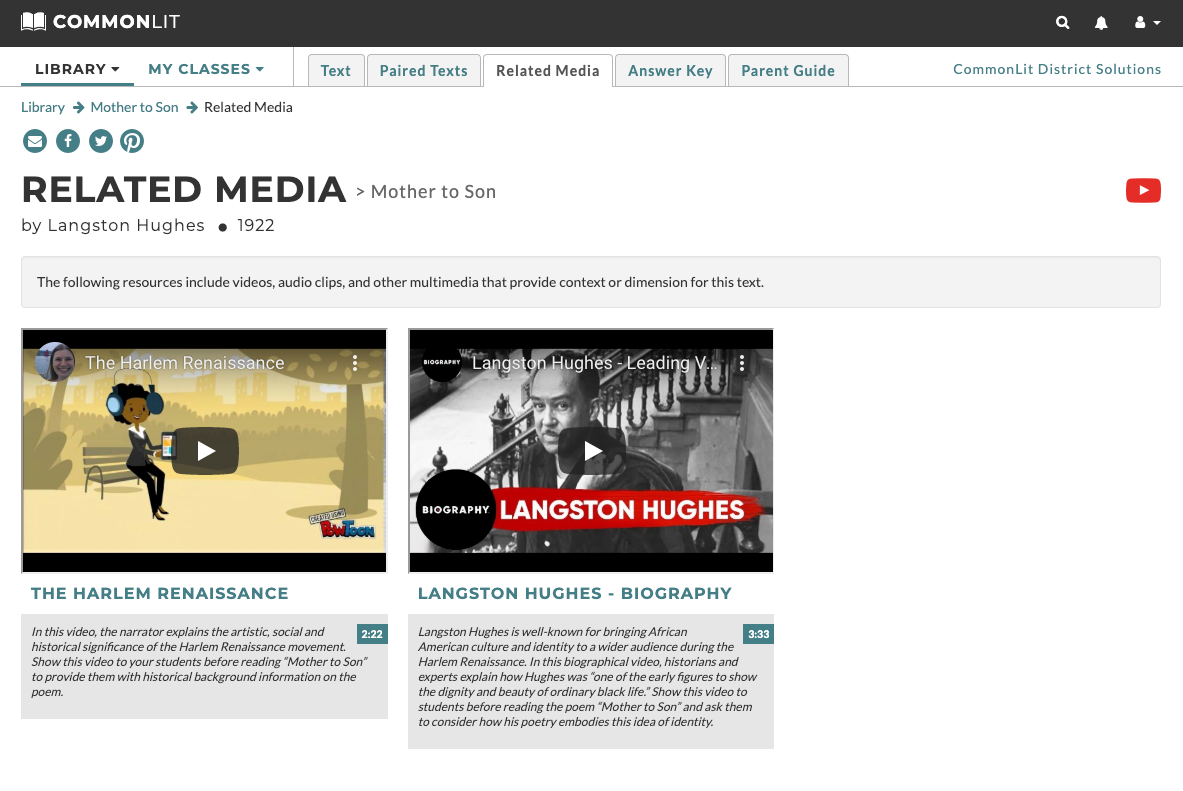Screen dimensions: 1183x791
Task: Check the notifications bell icon
Action: tap(1101, 23)
